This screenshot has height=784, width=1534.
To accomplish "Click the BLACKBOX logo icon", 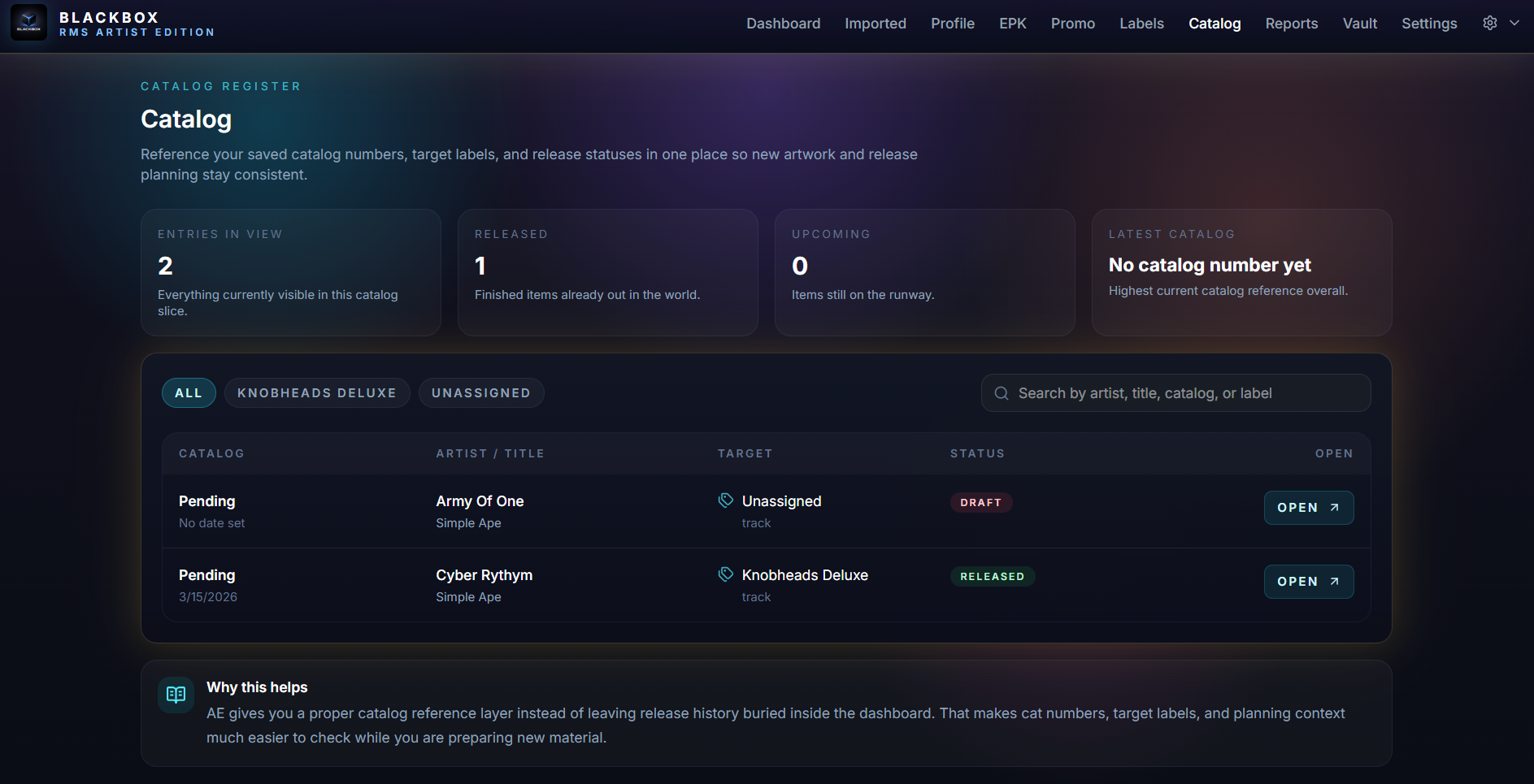I will (28, 22).
